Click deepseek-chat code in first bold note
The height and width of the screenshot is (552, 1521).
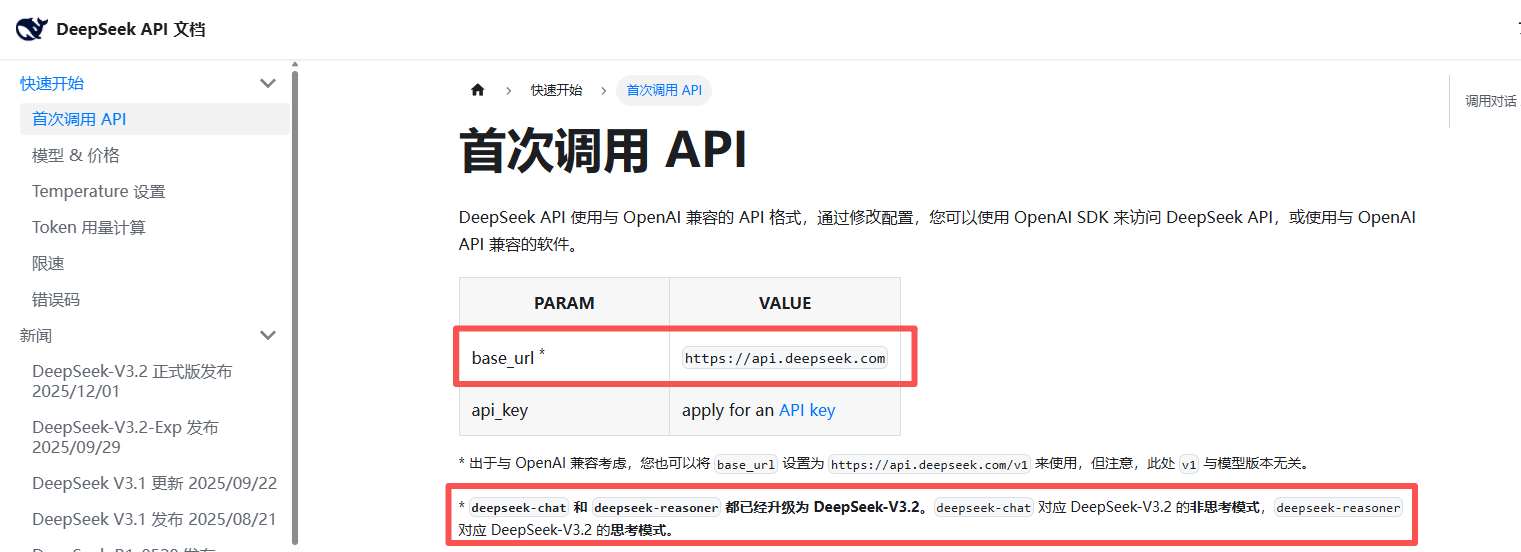pos(519,507)
